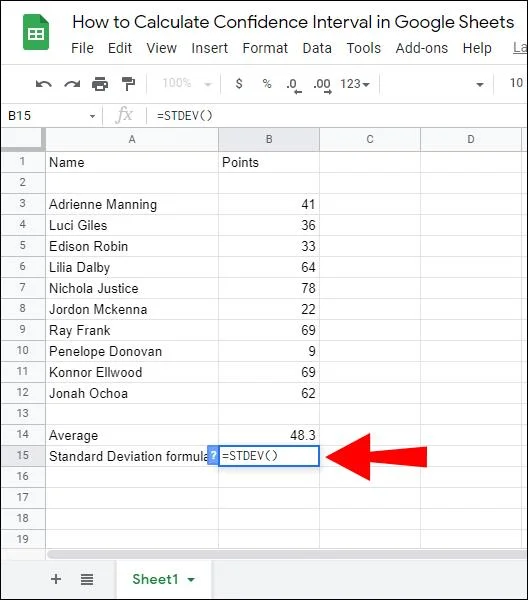Image resolution: width=528 pixels, height=600 pixels.
Task: Click the "Adrienne Manning" cell
Action: tap(132, 204)
